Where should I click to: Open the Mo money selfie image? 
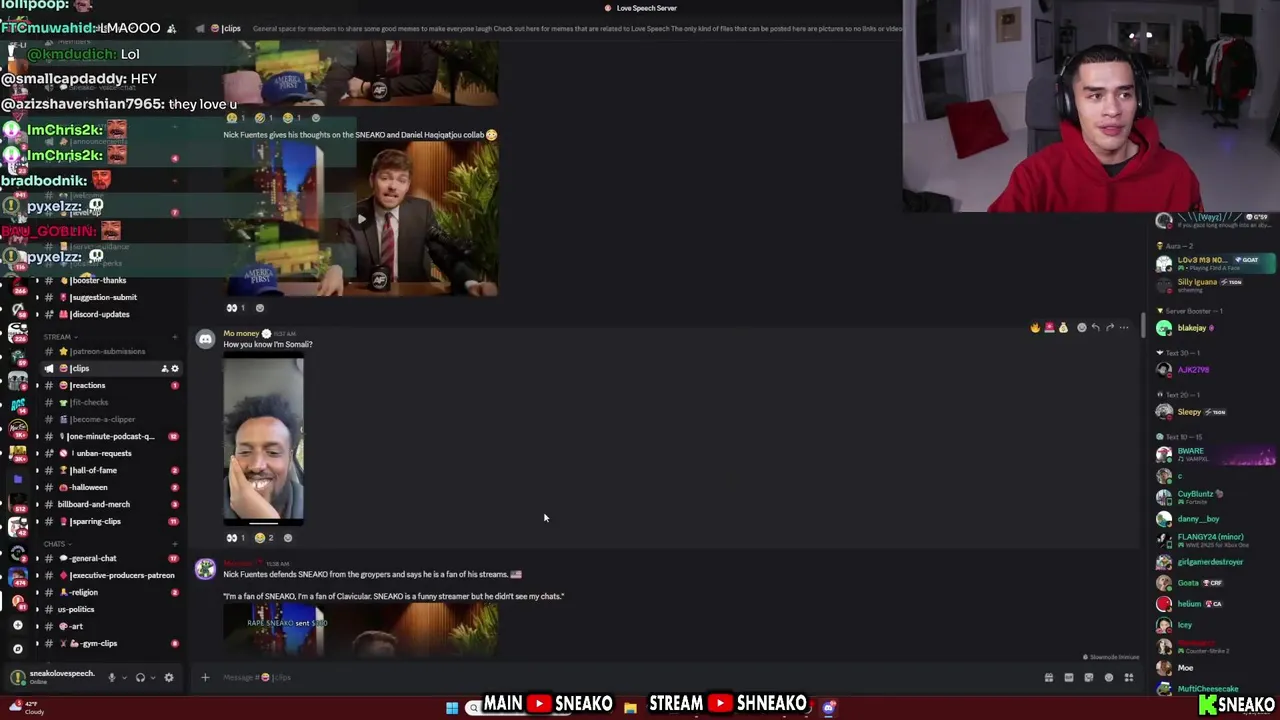pyautogui.click(x=263, y=440)
